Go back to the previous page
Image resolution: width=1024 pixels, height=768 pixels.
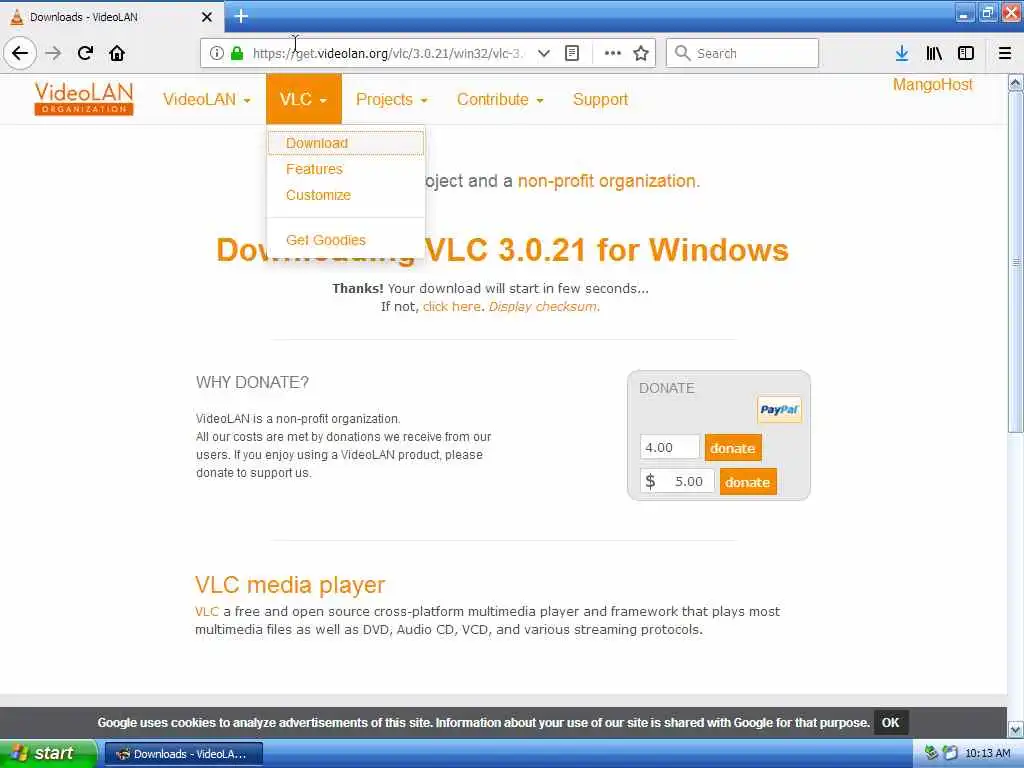(20, 53)
